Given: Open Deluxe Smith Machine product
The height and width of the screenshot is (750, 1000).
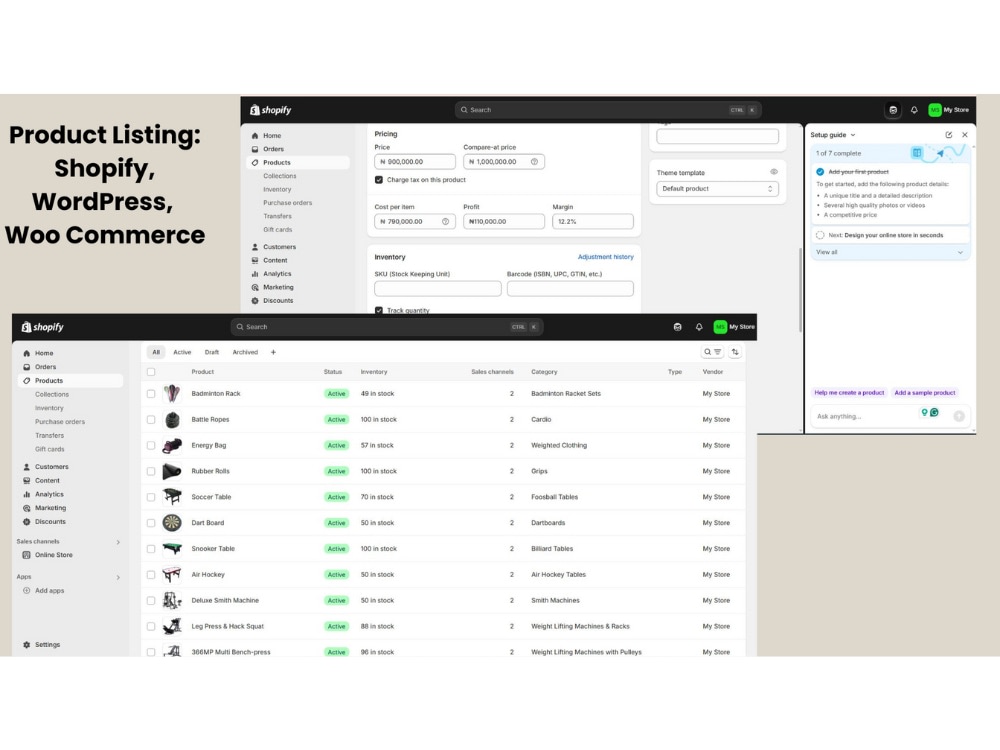Looking at the screenshot, I should pos(225,601).
